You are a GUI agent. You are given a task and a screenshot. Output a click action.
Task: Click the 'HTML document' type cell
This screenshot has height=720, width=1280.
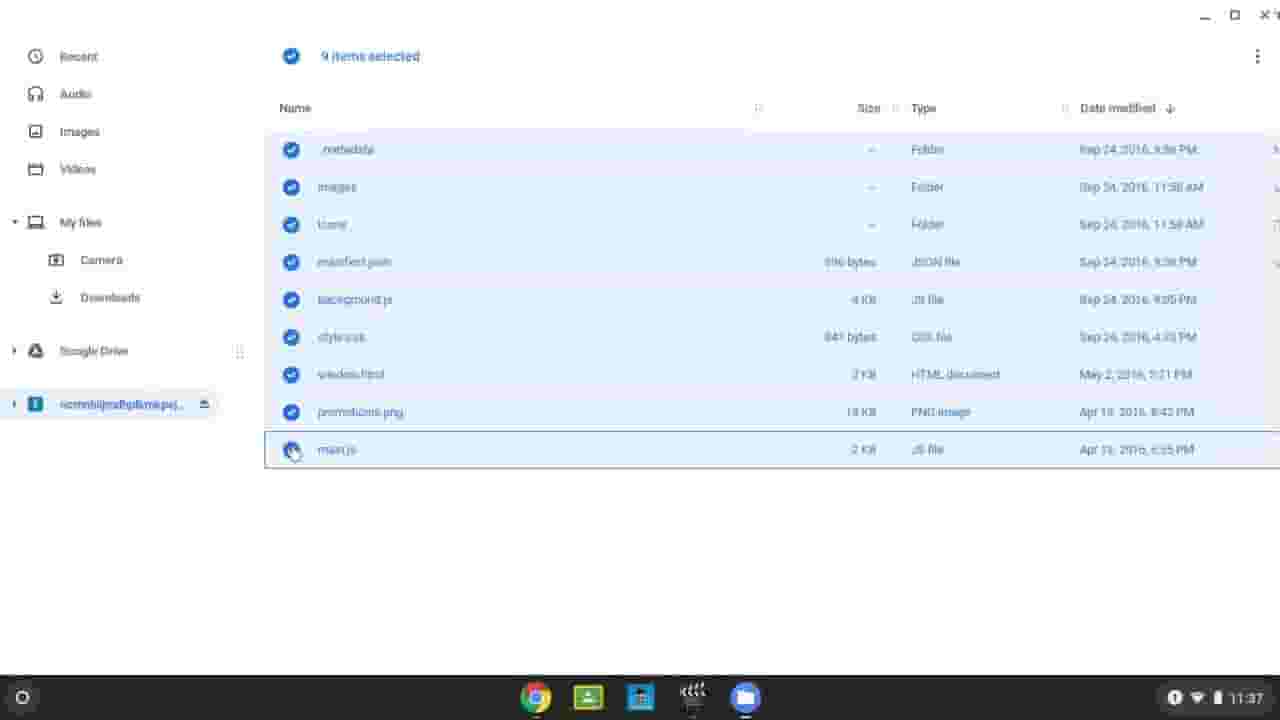pos(955,375)
